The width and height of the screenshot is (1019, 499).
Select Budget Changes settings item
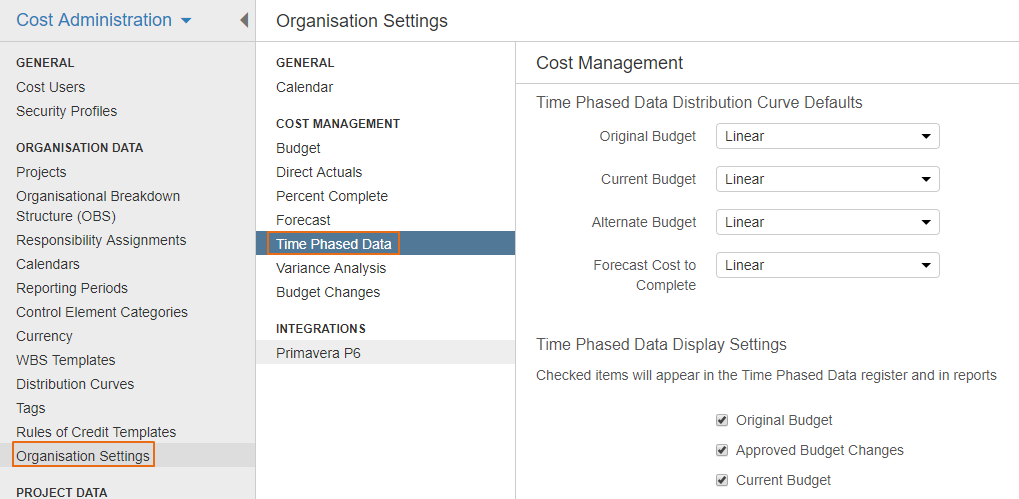pyautogui.click(x=328, y=292)
